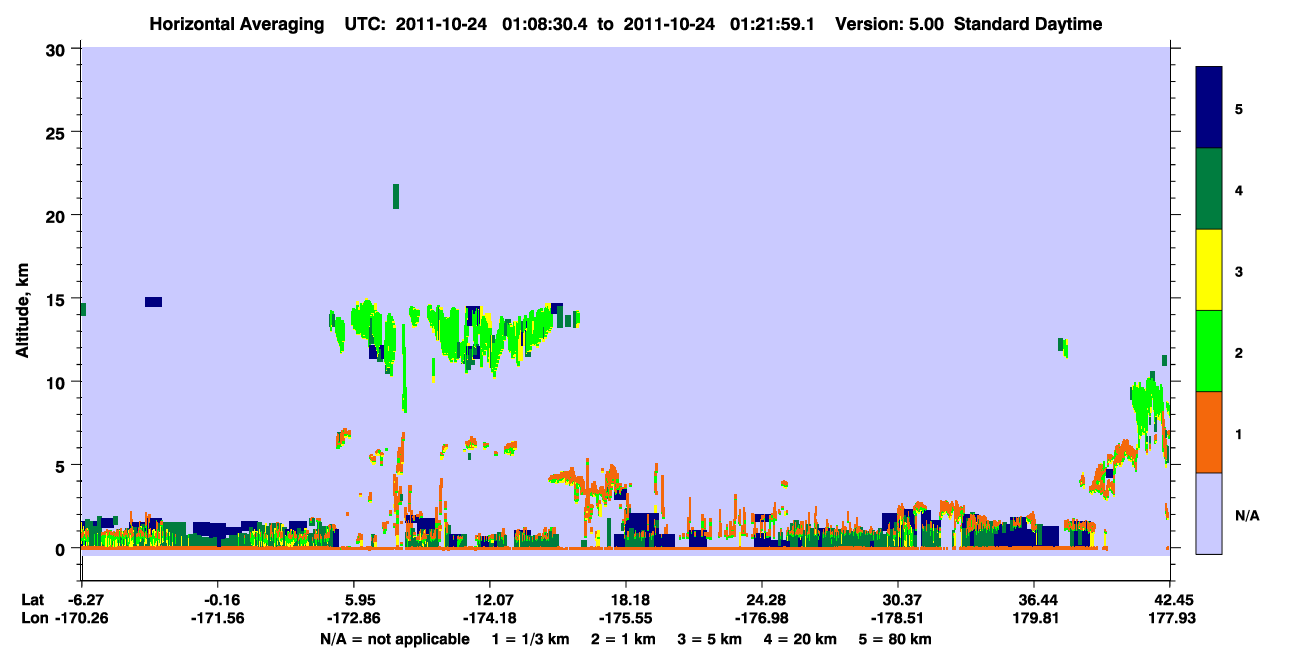Click '2 = 1 km' in the footer key
The height and width of the screenshot is (667, 1300).
[x=623, y=639]
